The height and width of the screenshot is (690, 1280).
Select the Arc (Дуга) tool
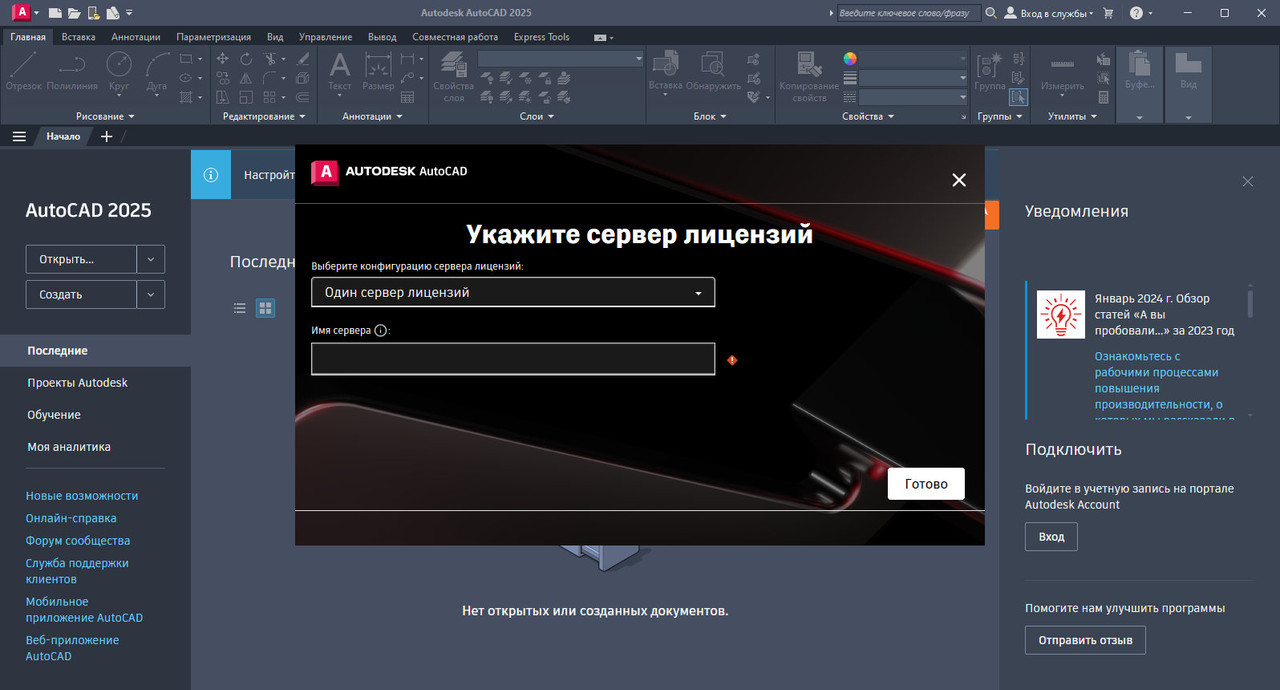coord(157,72)
